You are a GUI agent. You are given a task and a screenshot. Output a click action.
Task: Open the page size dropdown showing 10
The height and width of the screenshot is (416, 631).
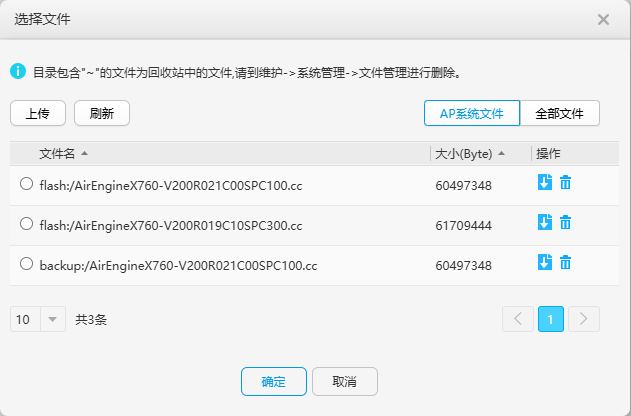tap(38, 319)
